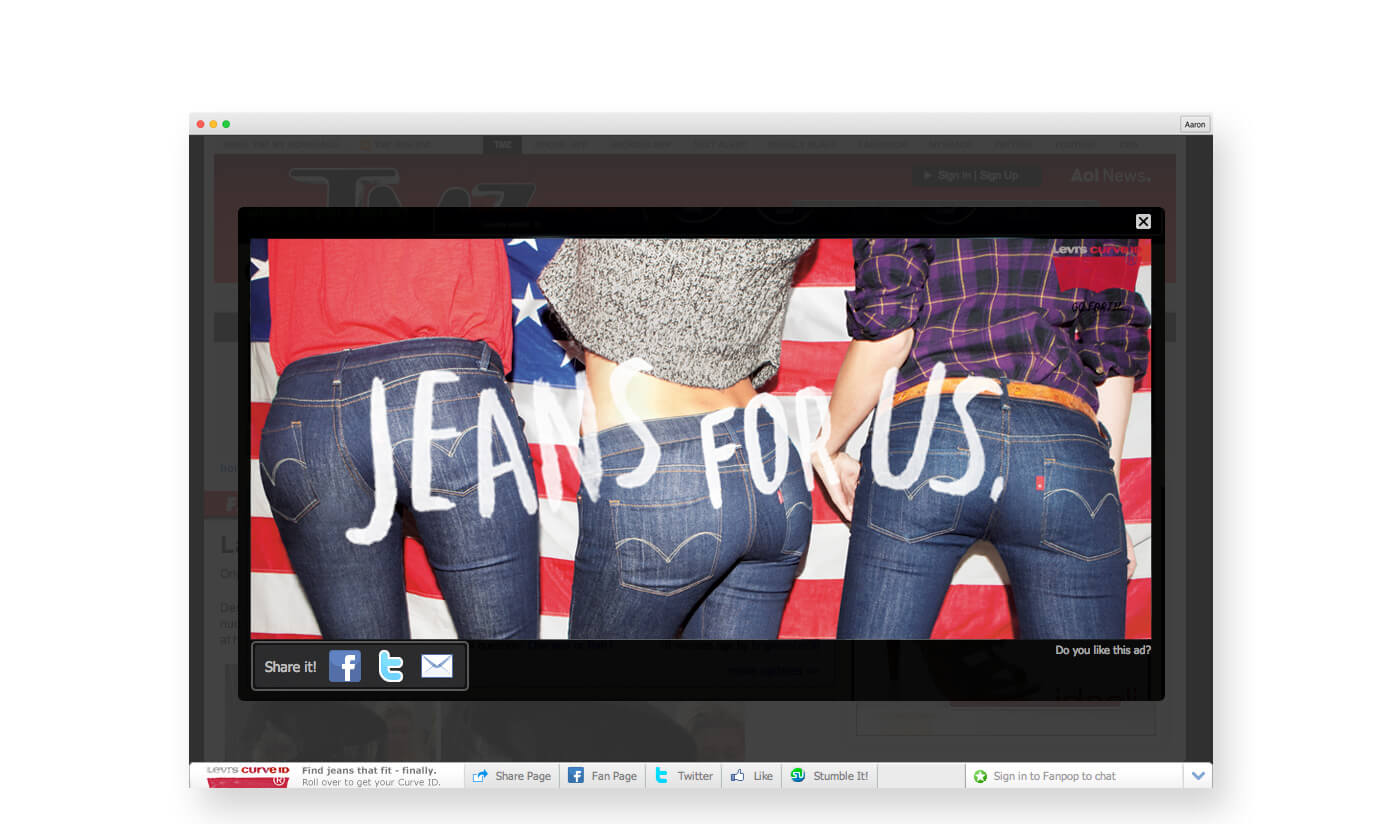Close the Levi's ad overlay

pyautogui.click(x=1143, y=222)
